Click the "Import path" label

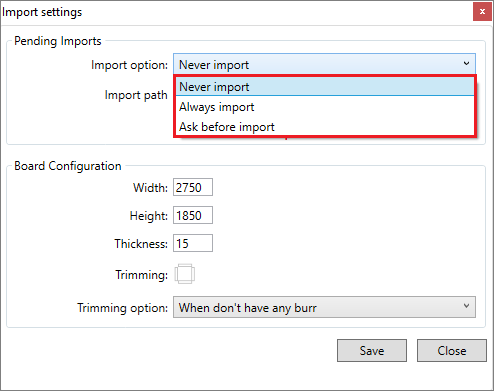pos(136,95)
